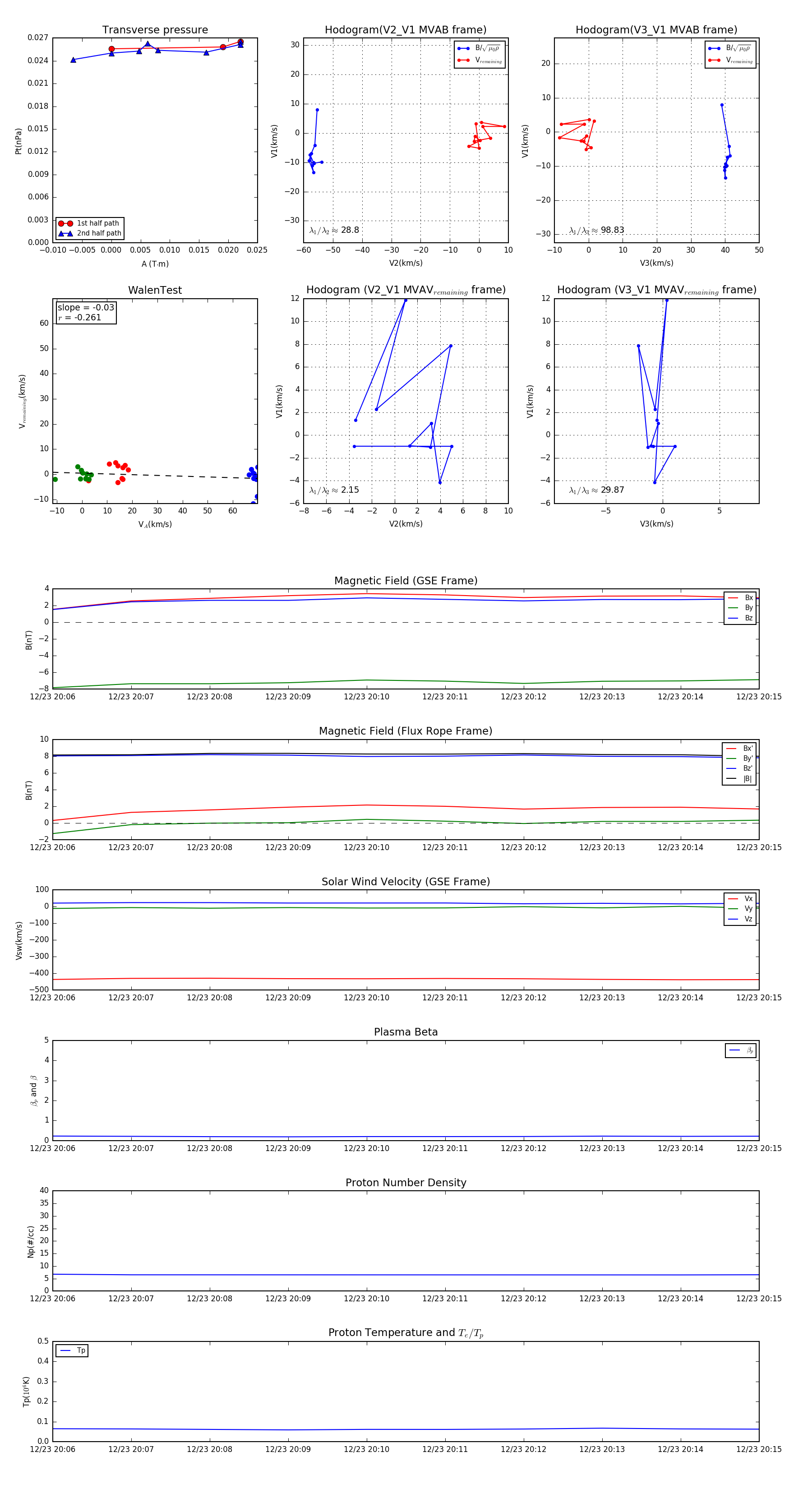The height and width of the screenshot is (1489, 812).
Task: Click the "Proton Number Density" title
Action: 406,1183
